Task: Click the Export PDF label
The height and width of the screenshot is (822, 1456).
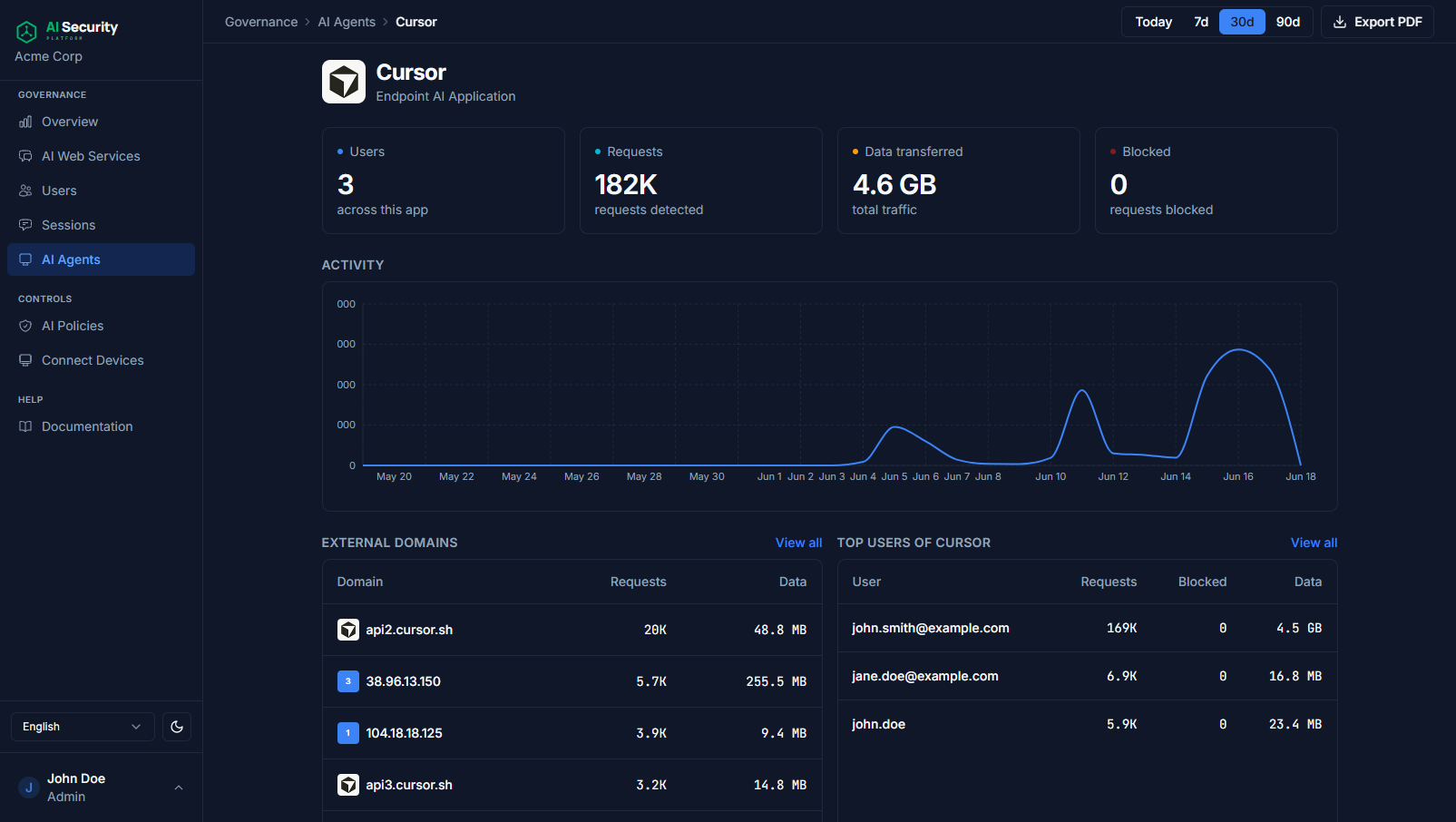Action: pyautogui.click(x=1388, y=22)
